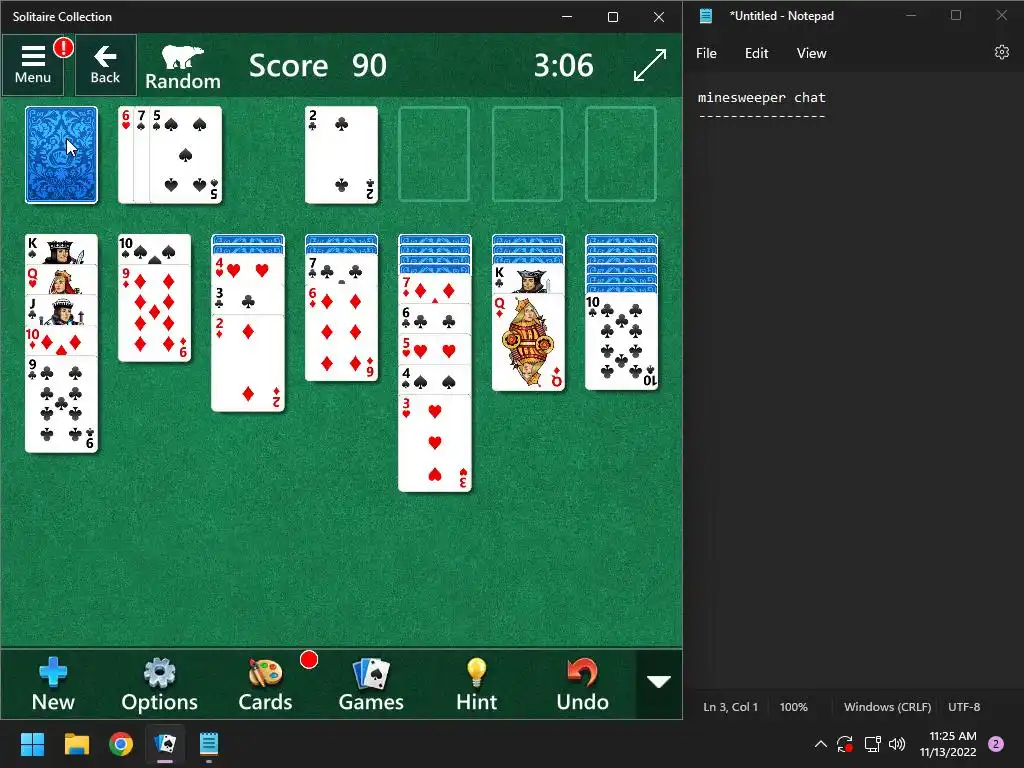This screenshot has height=768, width=1024.
Task: Click the 2 of clubs foundation card
Action: click(x=342, y=155)
